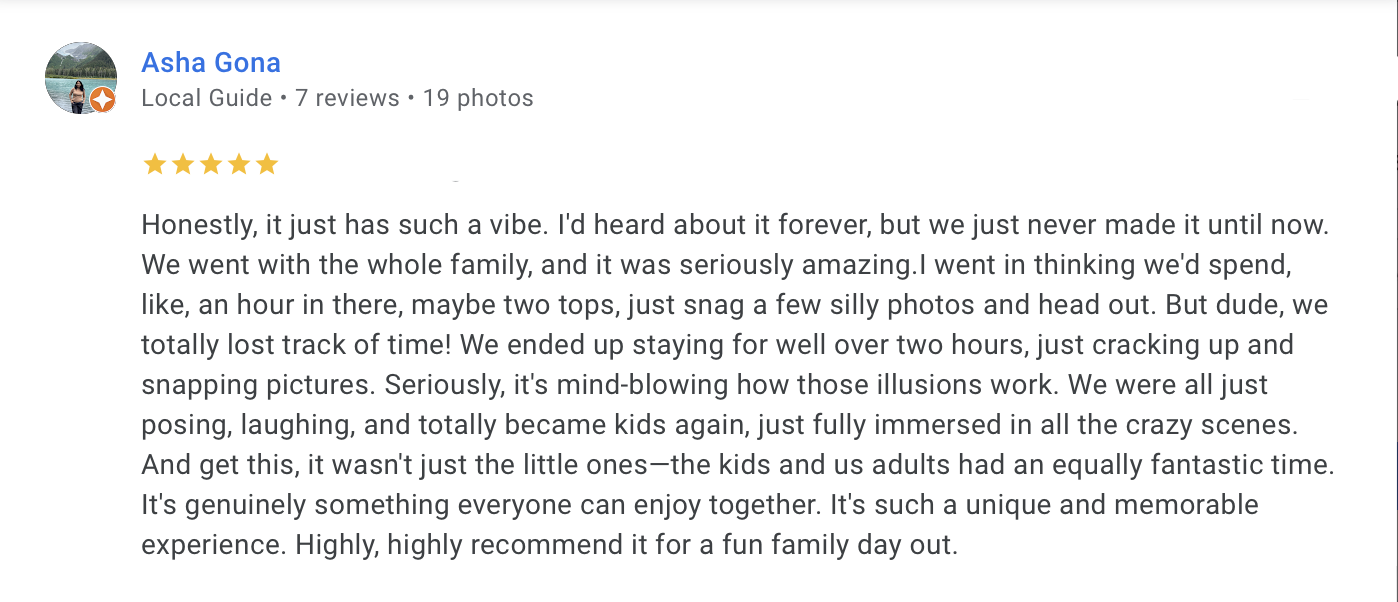Click the third star in the rating
The width and height of the screenshot is (1398, 602).
[210, 164]
